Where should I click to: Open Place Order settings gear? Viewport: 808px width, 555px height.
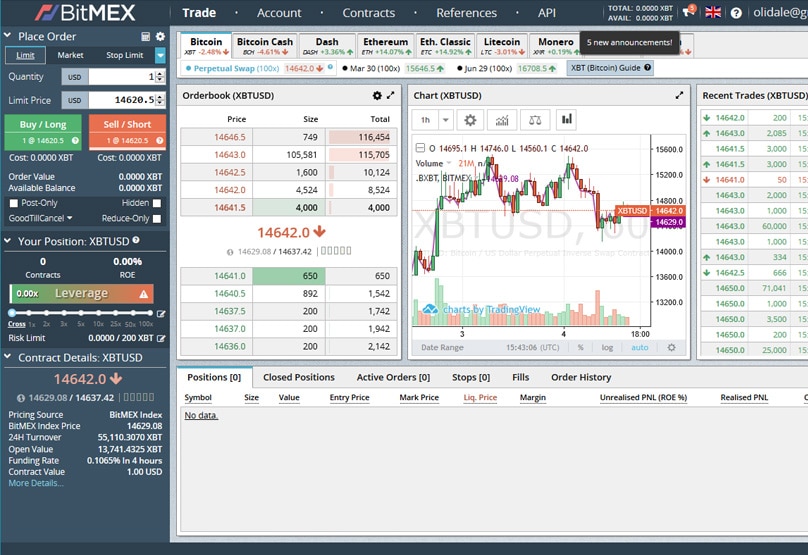(x=160, y=36)
